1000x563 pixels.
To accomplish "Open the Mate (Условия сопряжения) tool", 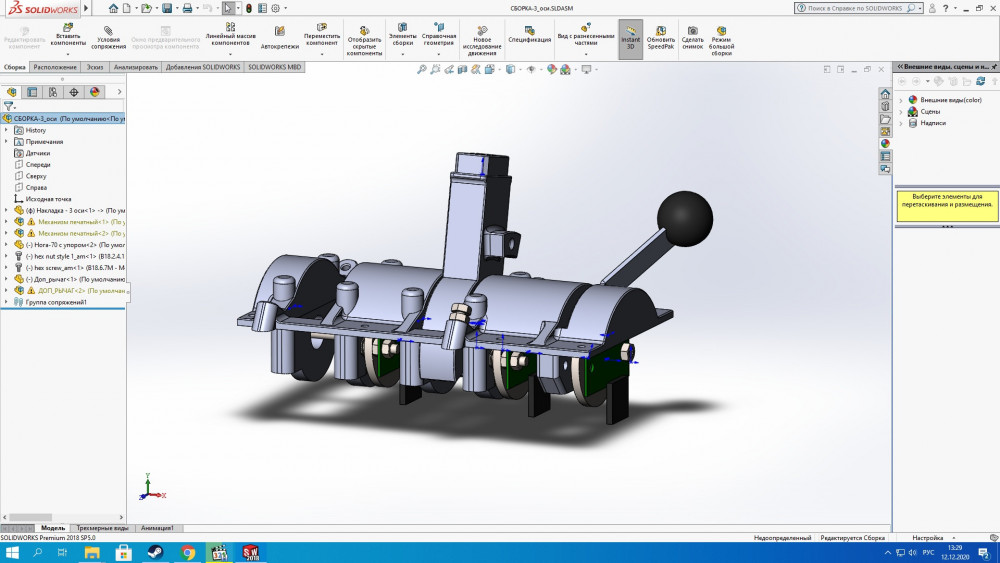I will point(108,30).
